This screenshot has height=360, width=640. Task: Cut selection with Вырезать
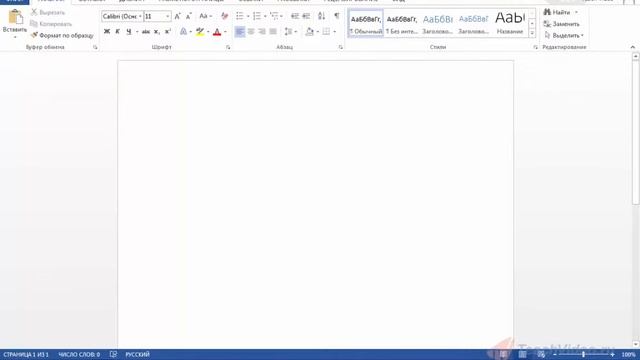[x=48, y=13]
